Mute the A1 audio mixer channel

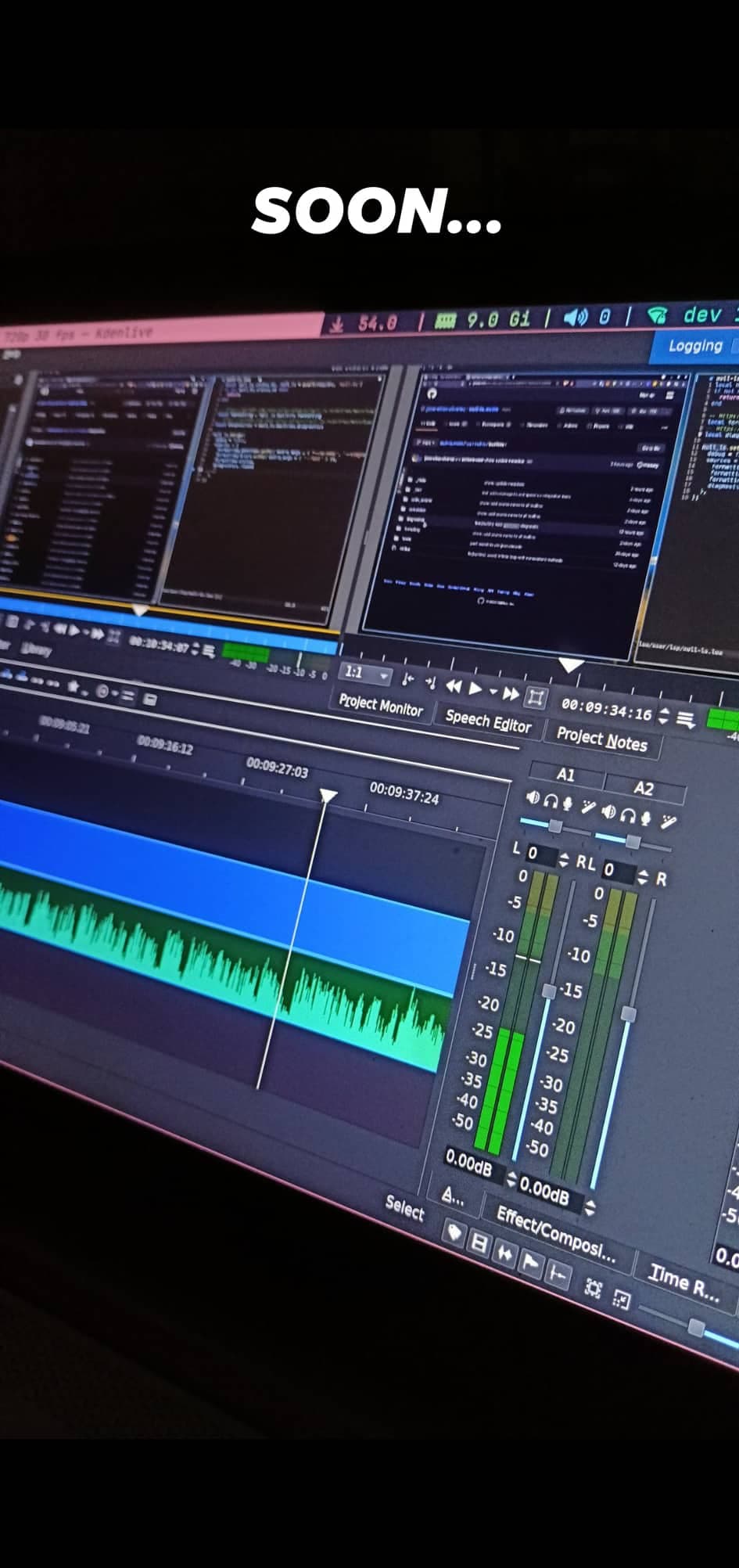tap(533, 797)
